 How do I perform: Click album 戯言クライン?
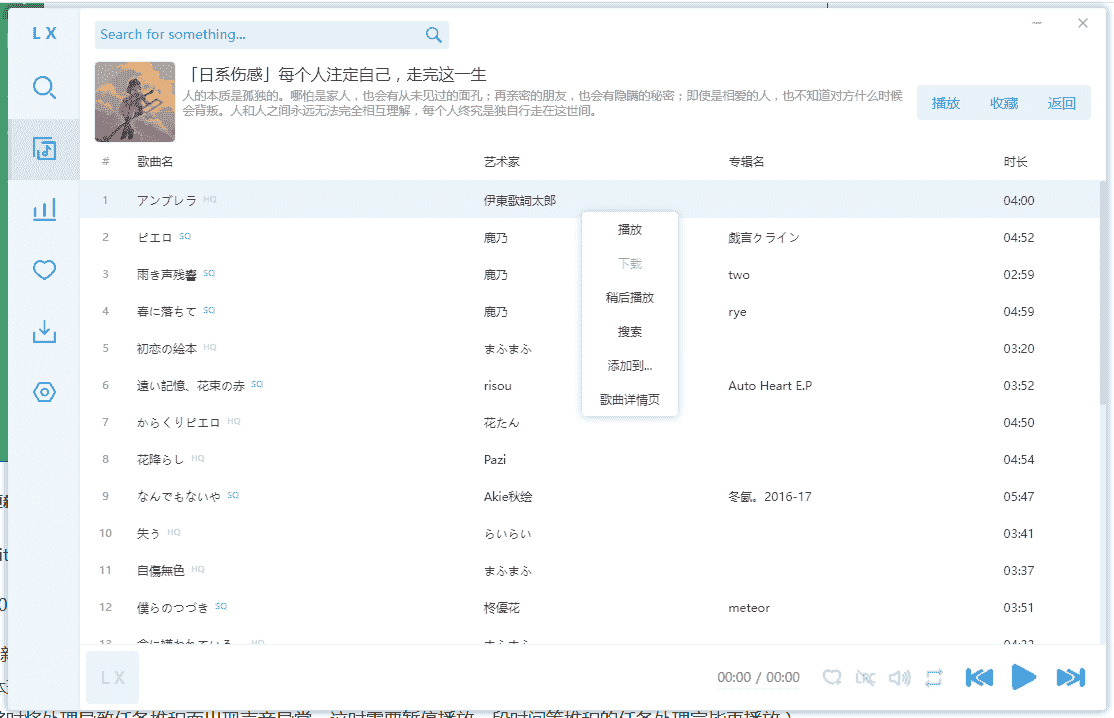pyautogui.click(x=764, y=237)
